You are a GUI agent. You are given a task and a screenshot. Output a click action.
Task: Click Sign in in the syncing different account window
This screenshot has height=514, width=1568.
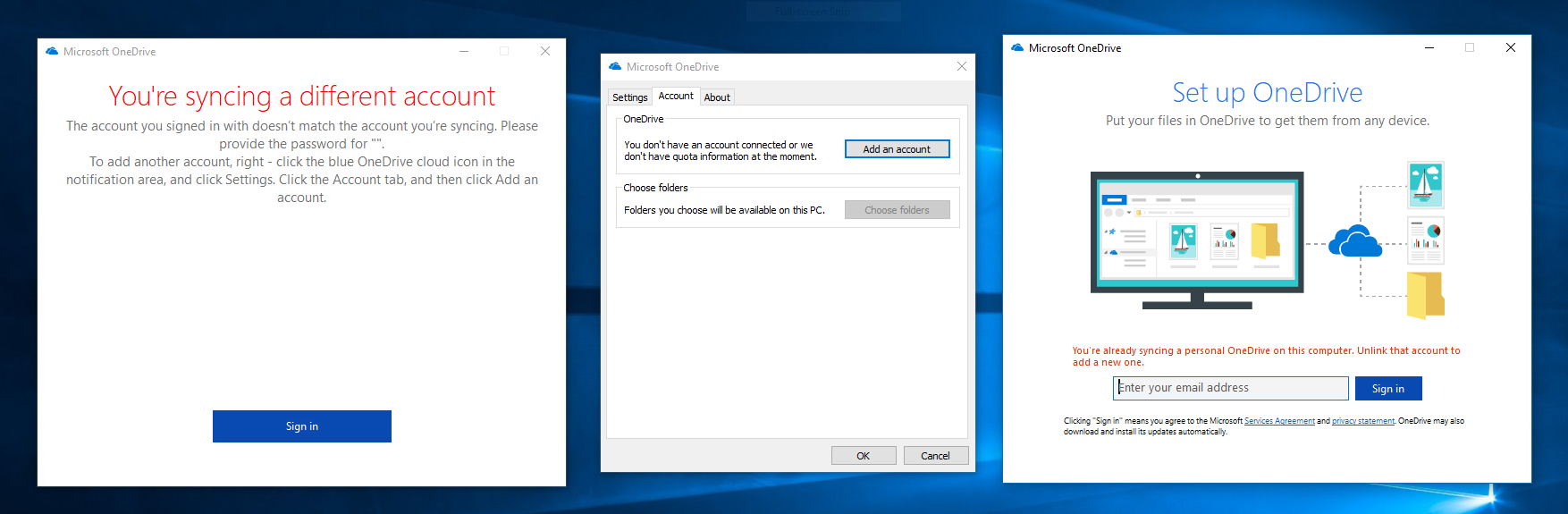tap(302, 426)
